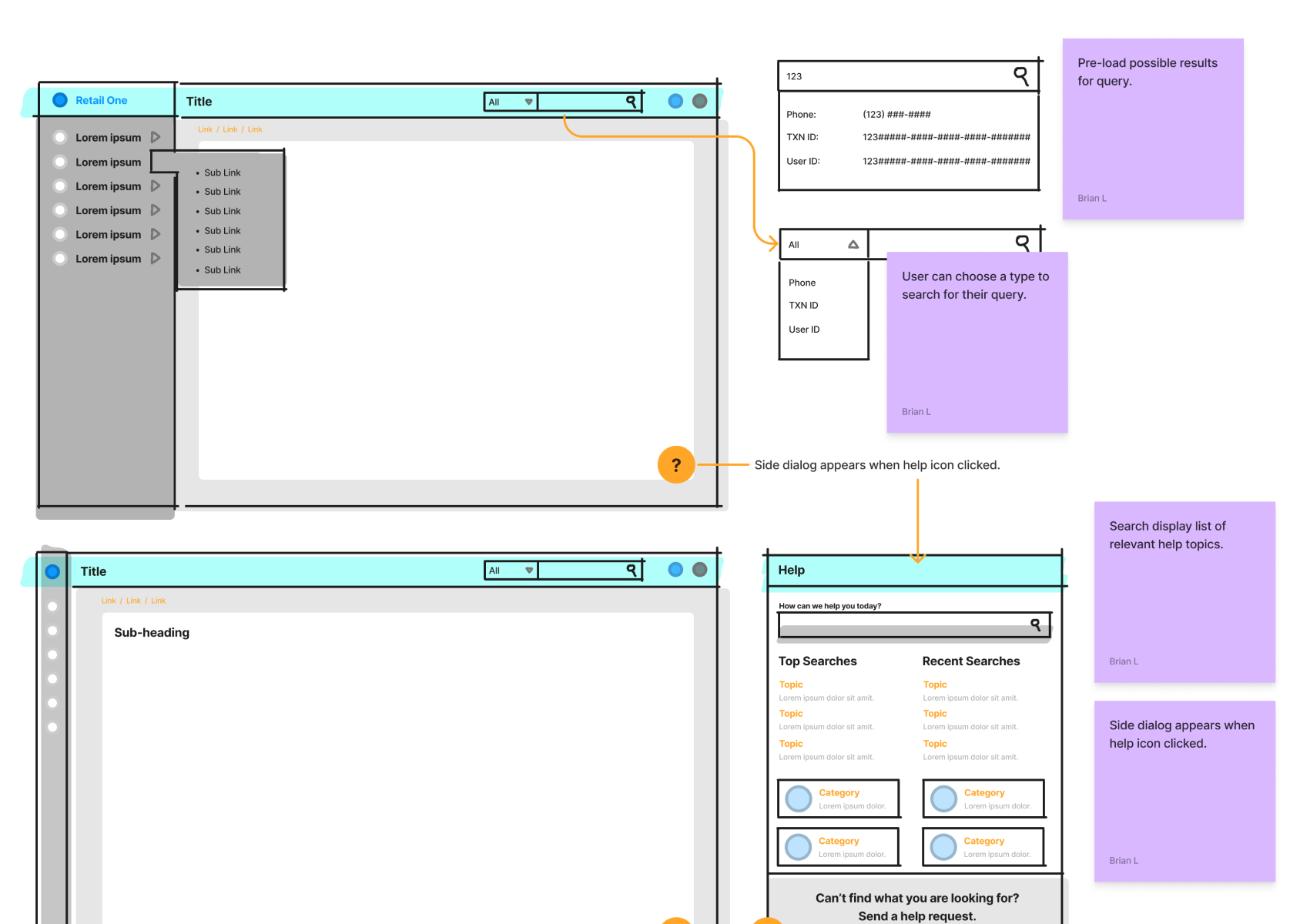Open the All dropdown in the Retail One header

pos(510,102)
